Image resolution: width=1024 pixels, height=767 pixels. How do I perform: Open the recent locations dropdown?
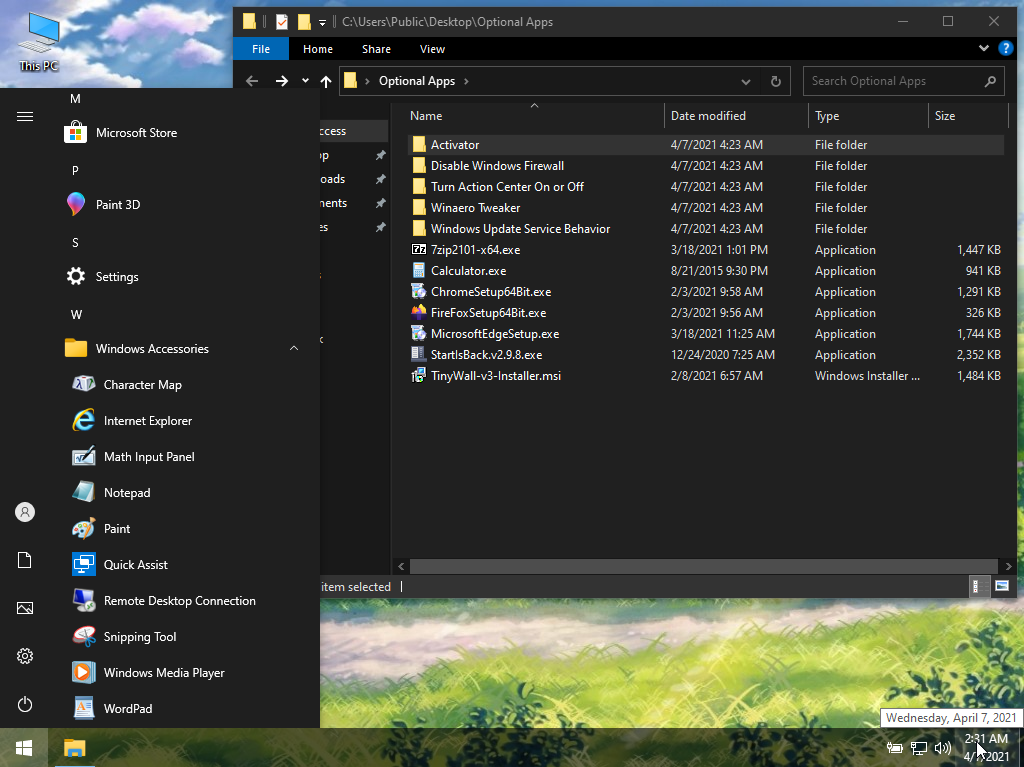point(305,81)
